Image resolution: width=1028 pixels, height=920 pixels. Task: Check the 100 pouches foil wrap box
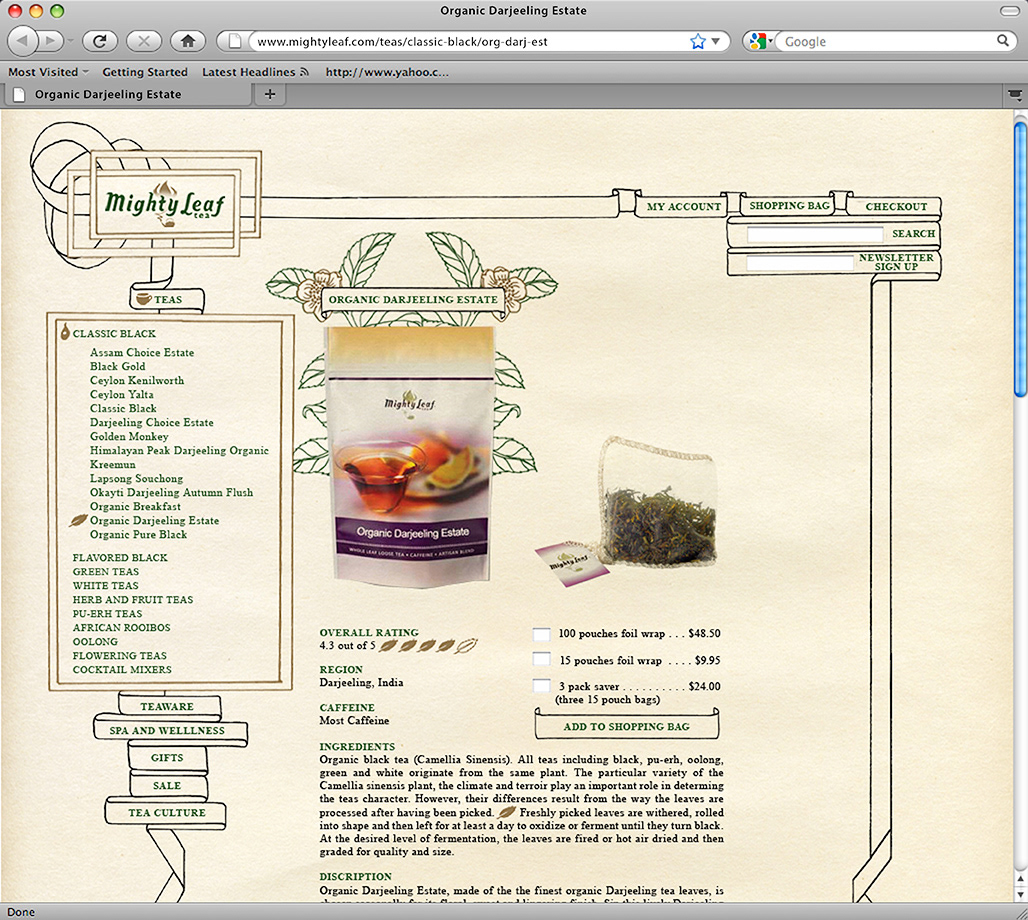(542, 634)
